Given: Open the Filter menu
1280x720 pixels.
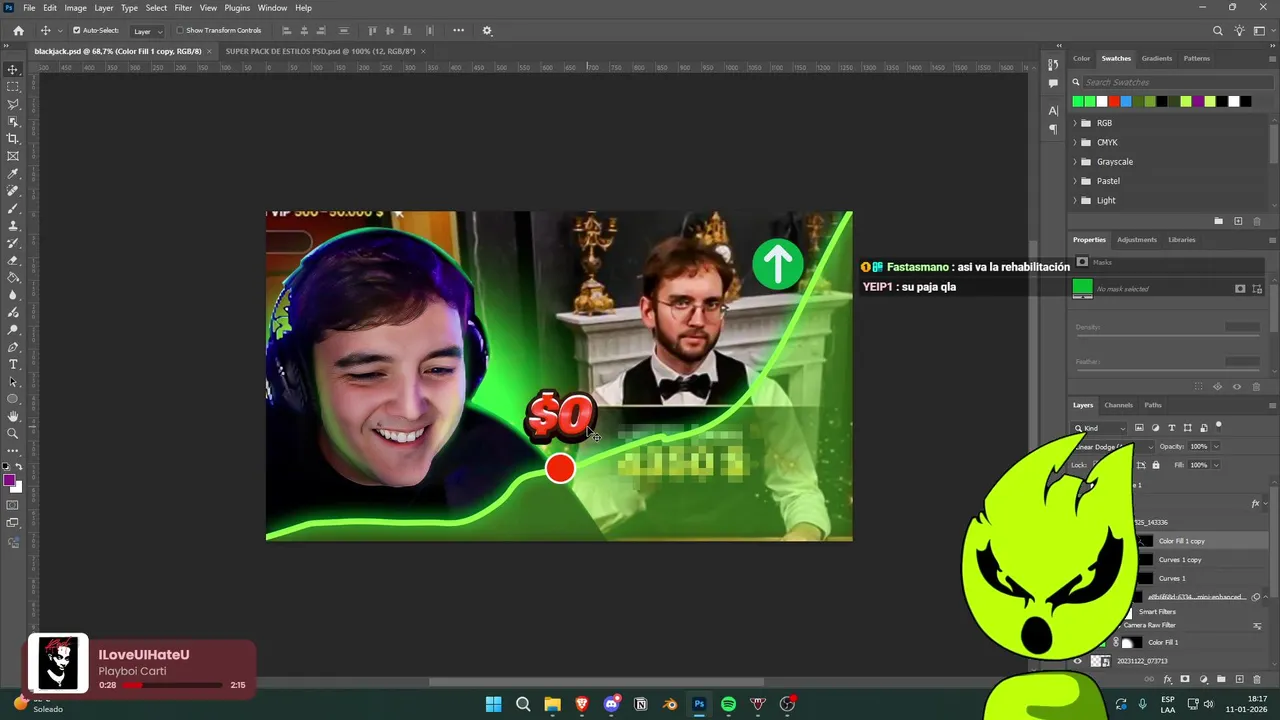Looking at the screenshot, I should pyautogui.click(x=183, y=8).
